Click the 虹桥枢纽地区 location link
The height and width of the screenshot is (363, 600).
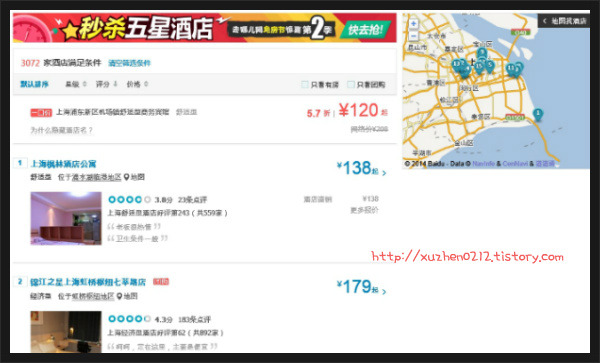93,296
